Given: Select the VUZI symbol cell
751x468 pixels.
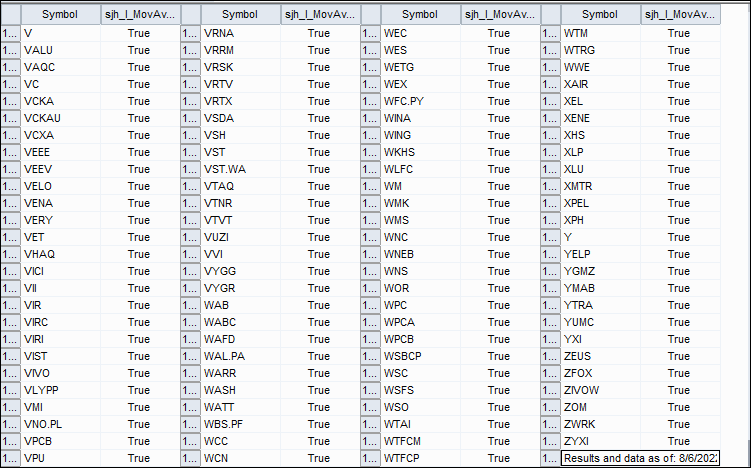Looking at the screenshot, I should coord(240,237).
